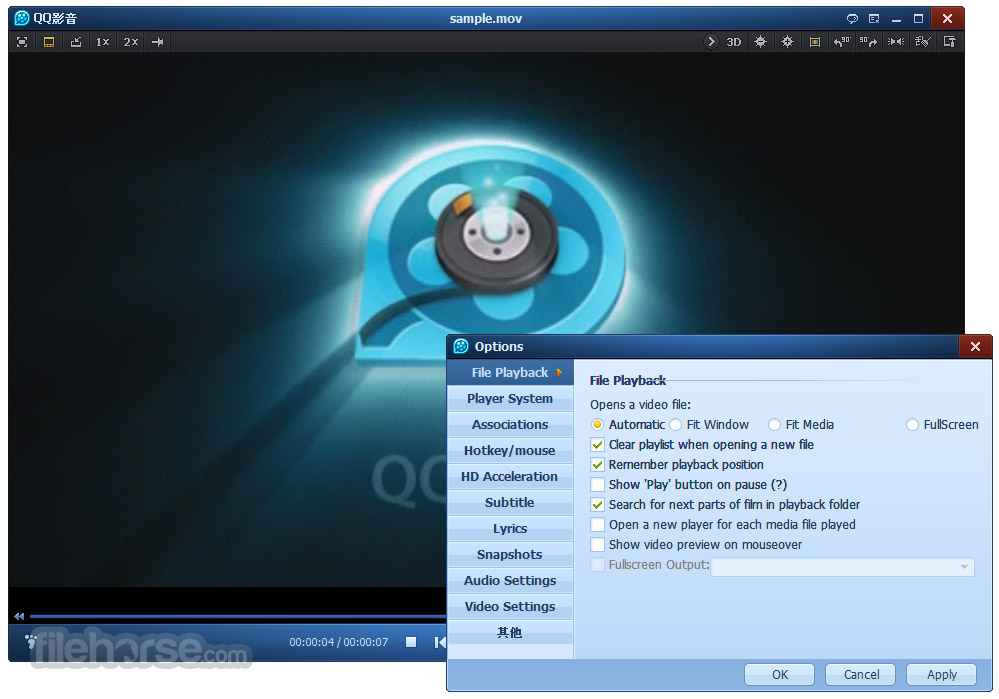
Task: Open the Associations options tab
Action: click(x=510, y=425)
